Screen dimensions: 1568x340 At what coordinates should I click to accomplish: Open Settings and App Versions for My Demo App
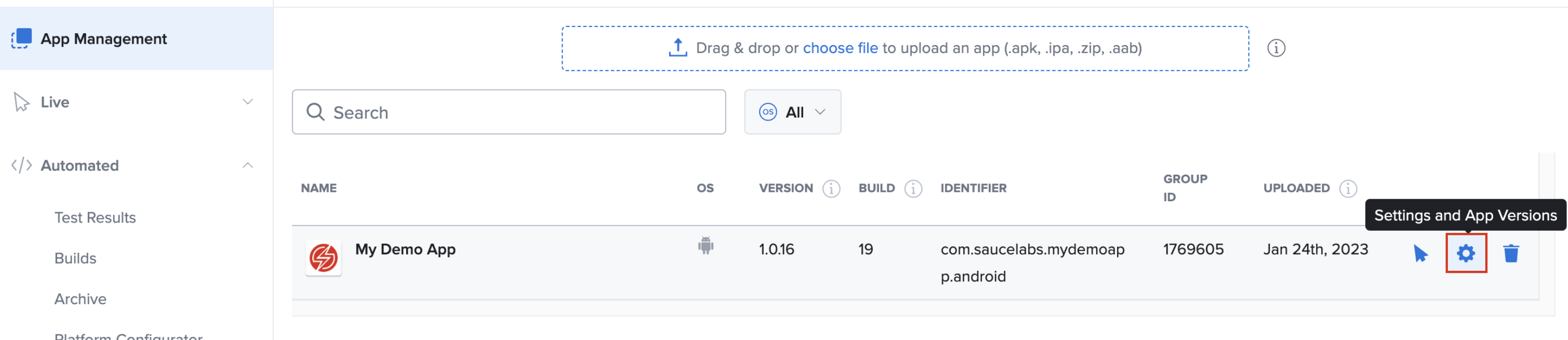point(1467,254)
